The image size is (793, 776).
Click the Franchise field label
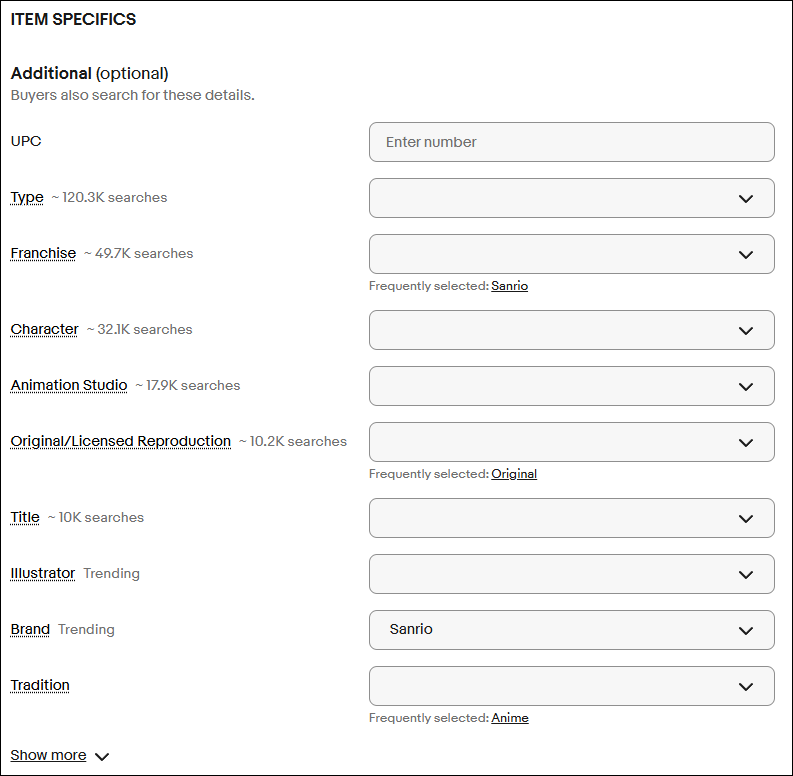43,253
